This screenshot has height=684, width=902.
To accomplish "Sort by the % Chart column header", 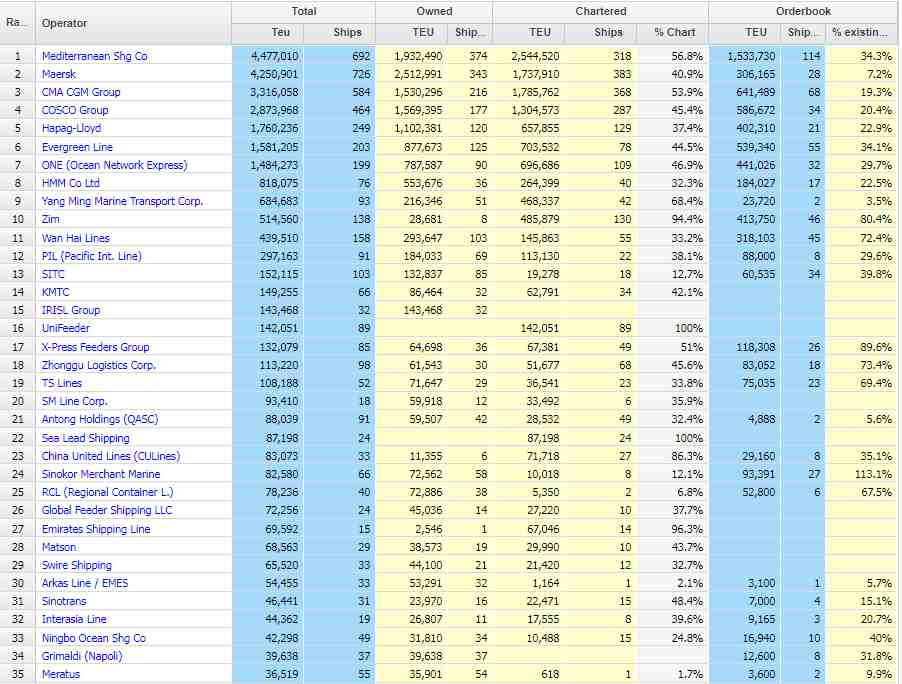I will click(672, 33).
